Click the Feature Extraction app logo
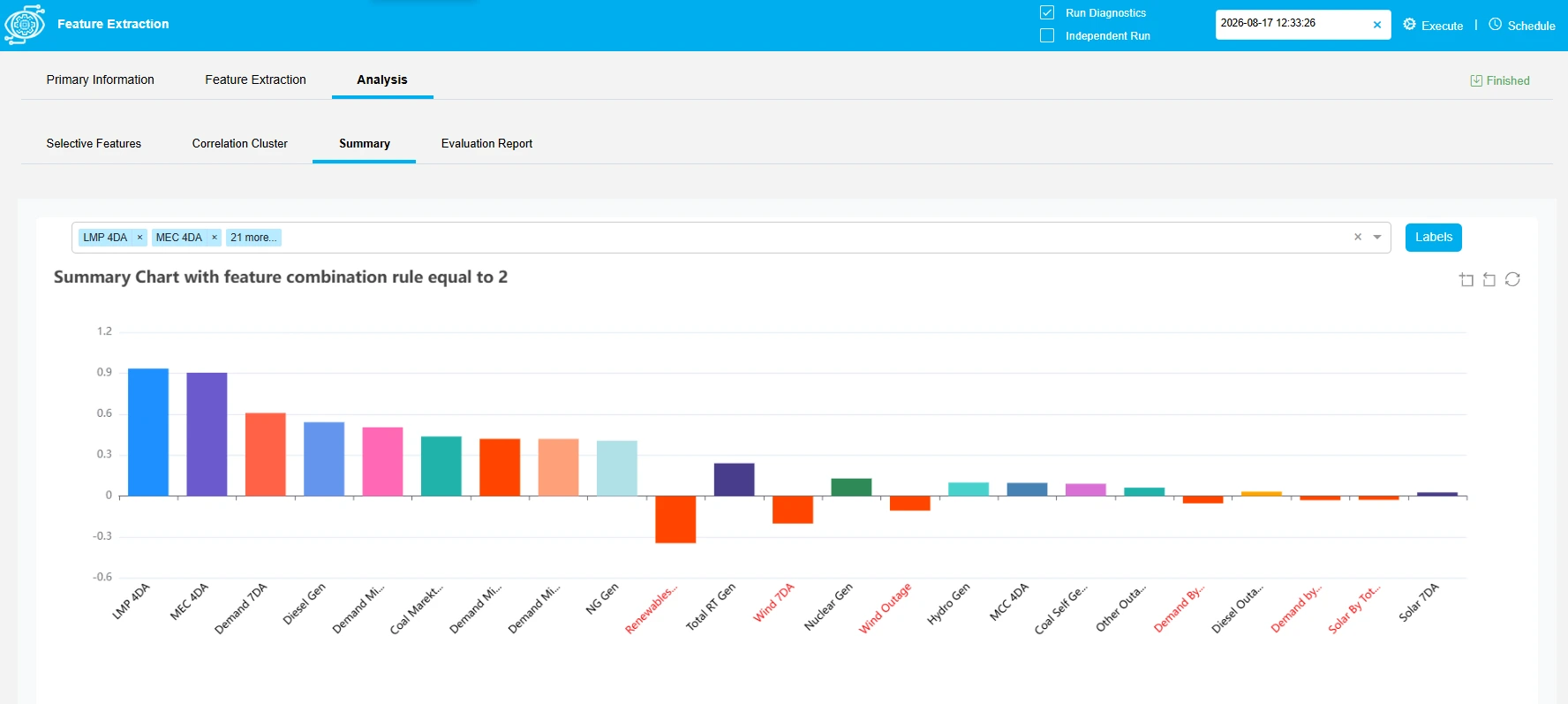This screenshot has width=1568, height=704. (25, 25)
